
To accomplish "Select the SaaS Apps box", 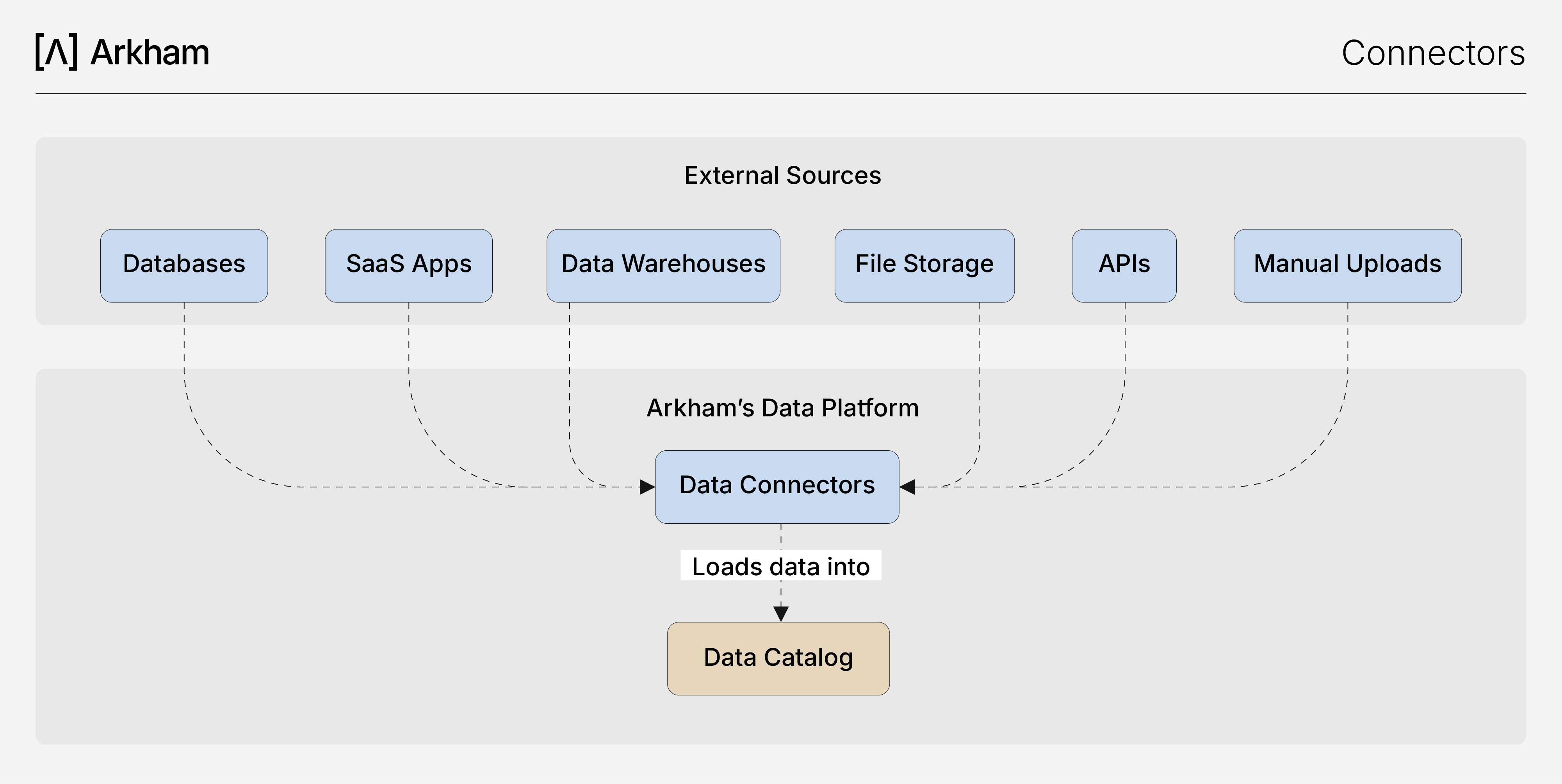I will (x=409, y=266).
